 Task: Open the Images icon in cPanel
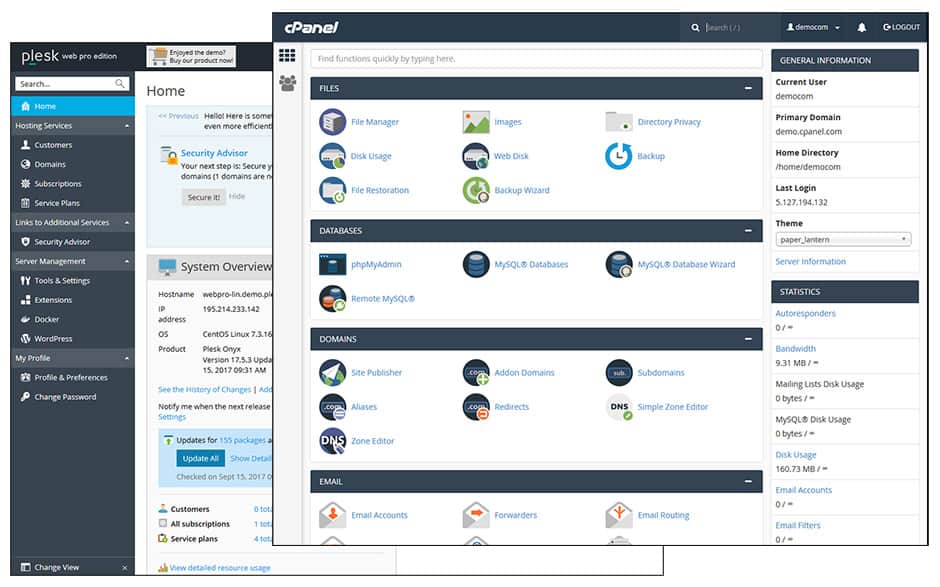click(475, 122)
